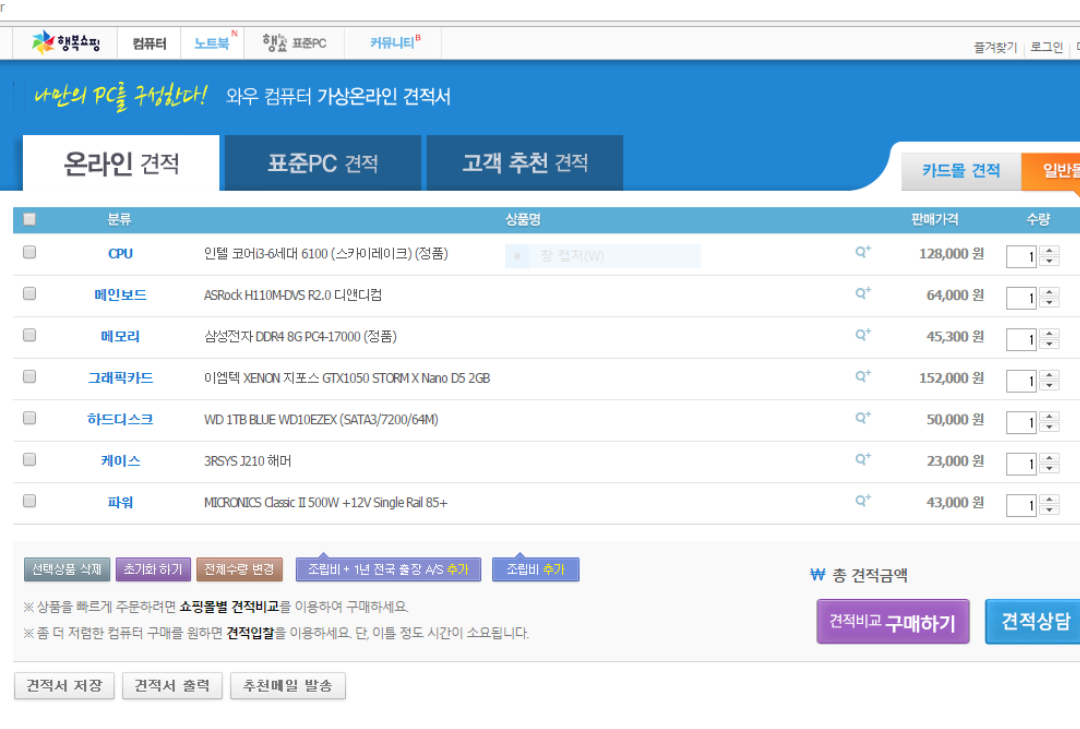
Task: Increase CPU quantity with the up arrow
Action: tap(1049, 252)
